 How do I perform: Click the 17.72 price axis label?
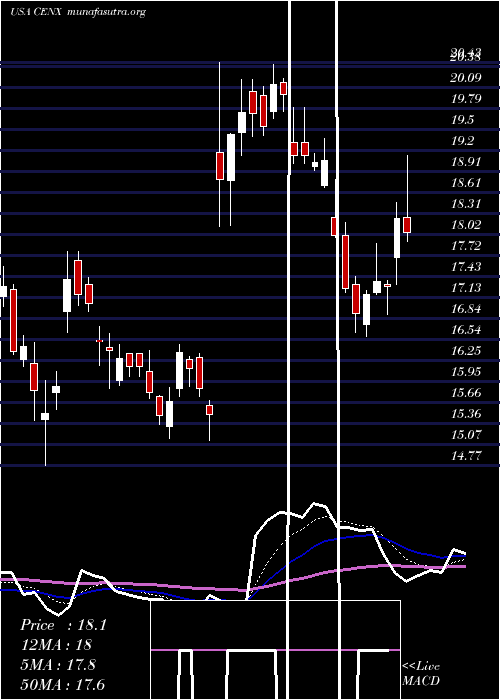466,246
